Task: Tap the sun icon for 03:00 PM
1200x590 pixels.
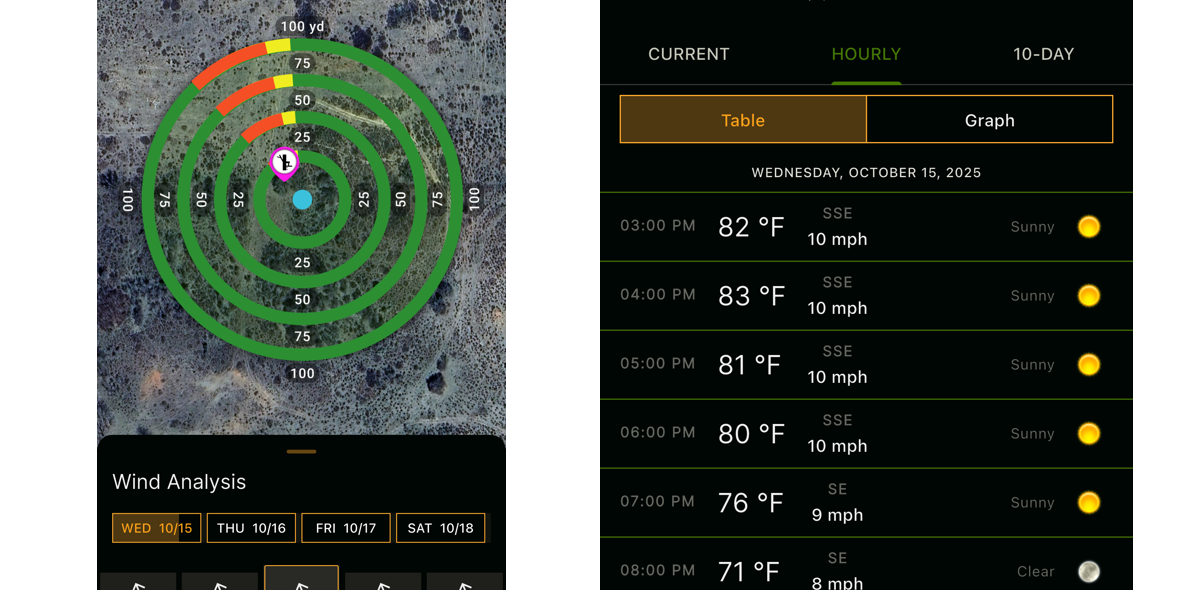Action: point(1089,227)
